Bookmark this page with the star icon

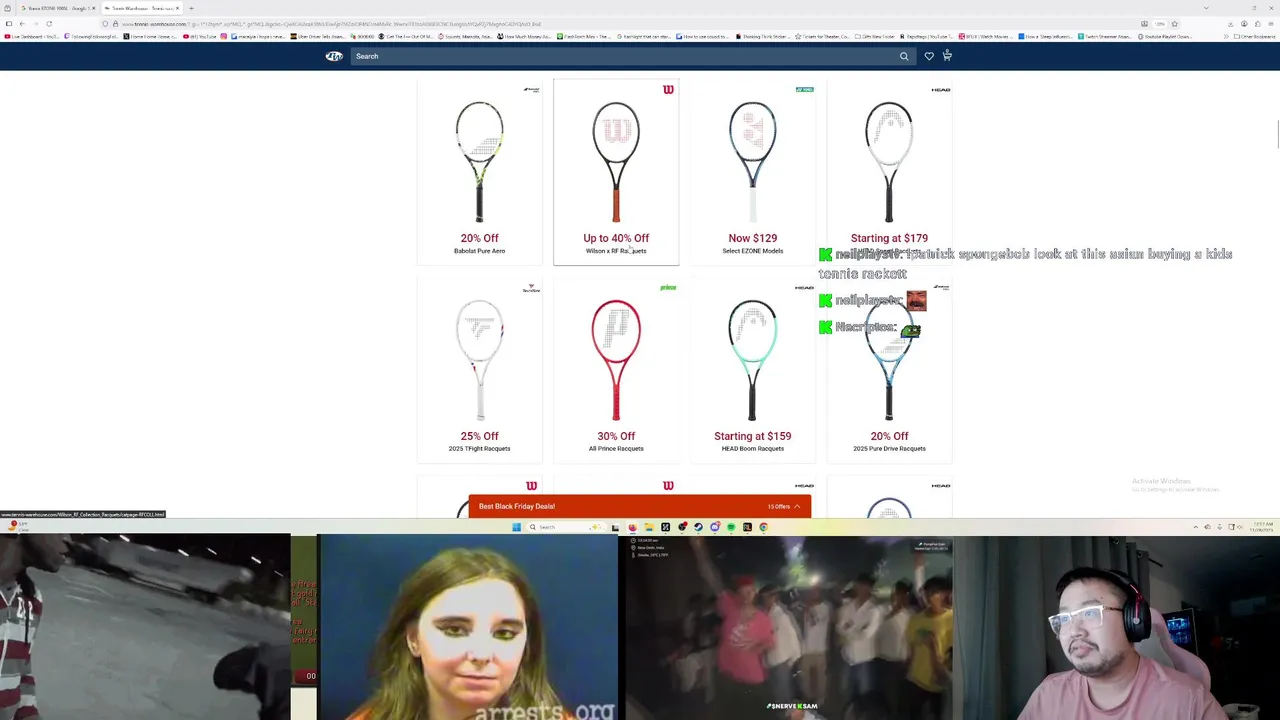pos(1175,23)
